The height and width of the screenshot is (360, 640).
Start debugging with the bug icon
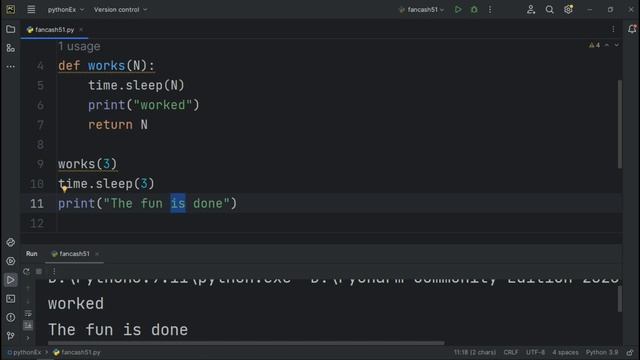474,9
